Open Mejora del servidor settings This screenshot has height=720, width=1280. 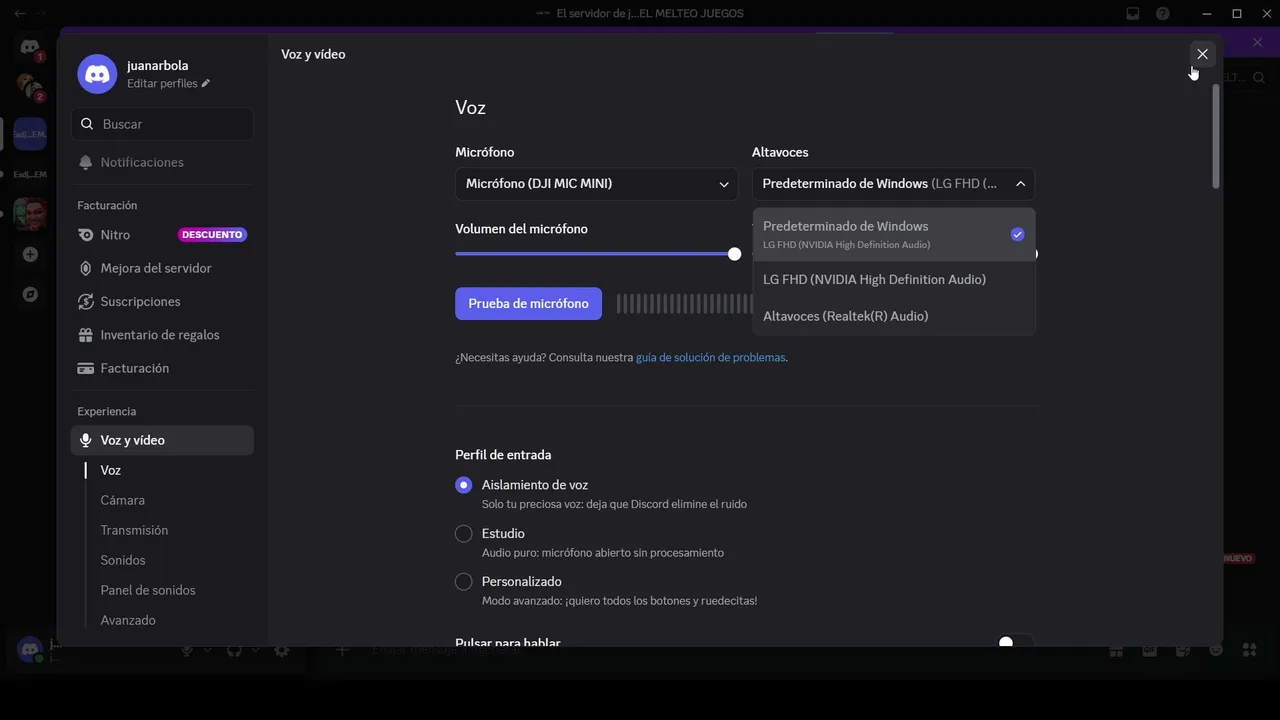pyautogui.click(x=162, y=268)
